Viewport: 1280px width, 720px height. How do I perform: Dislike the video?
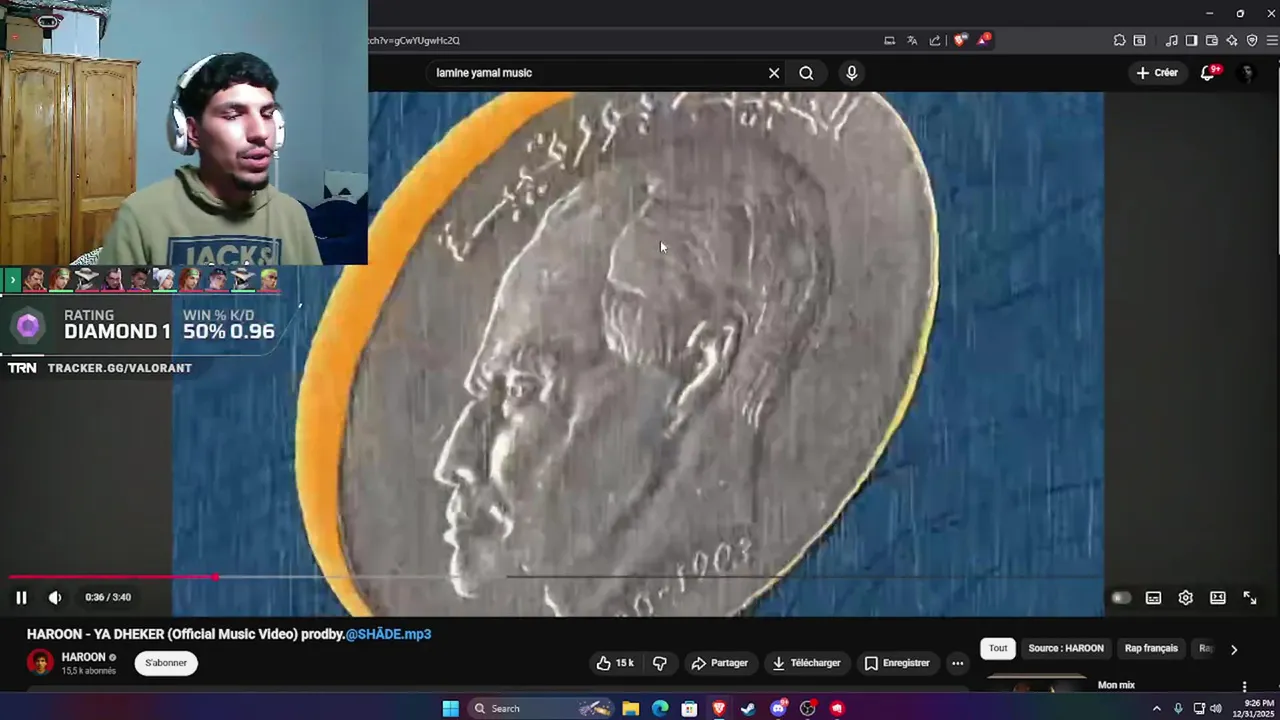pyautogui.click(x=659, y=663)
